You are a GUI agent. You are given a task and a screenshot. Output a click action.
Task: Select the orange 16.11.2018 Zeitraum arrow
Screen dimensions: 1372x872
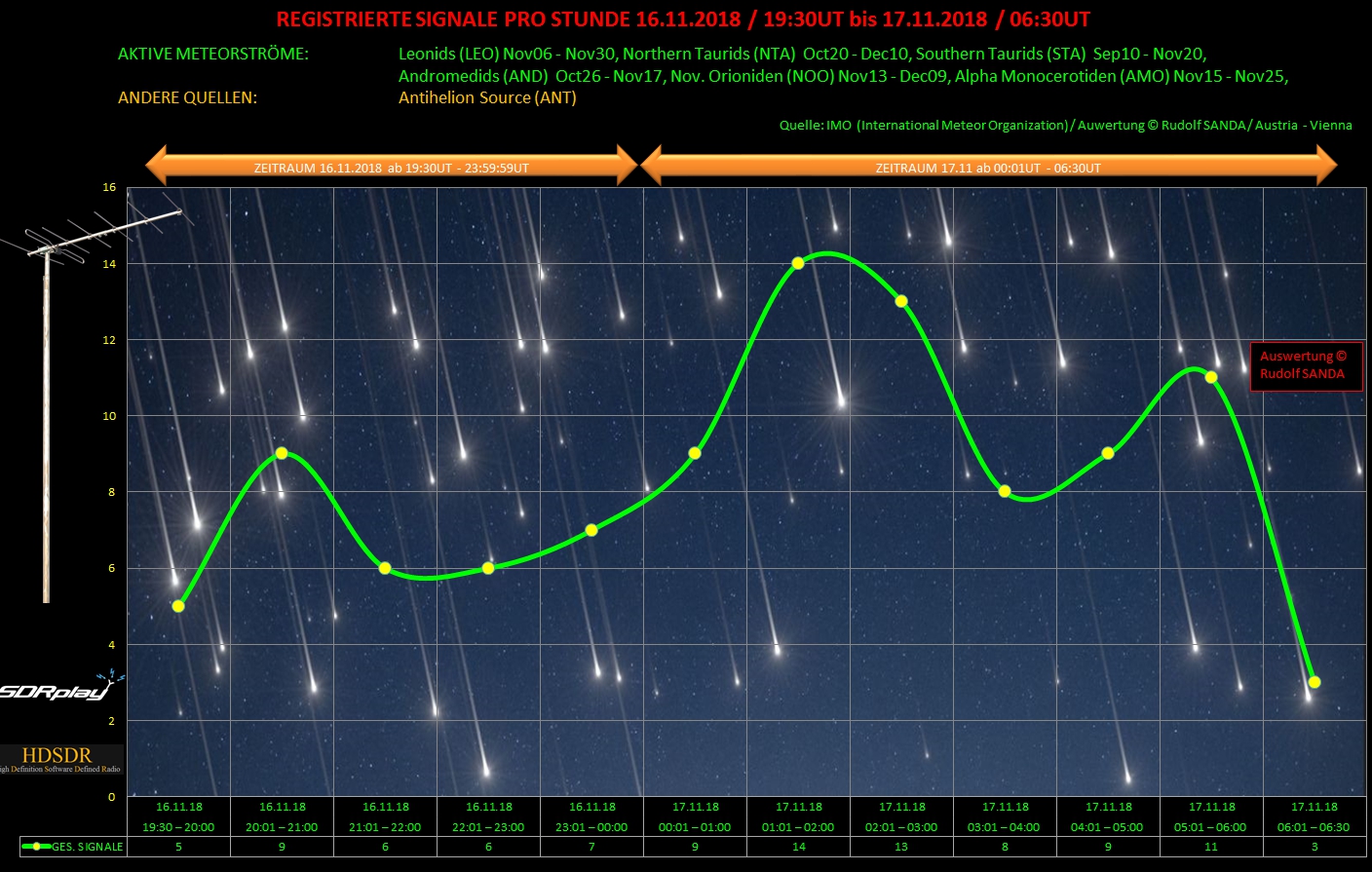(x=391, y=167)
